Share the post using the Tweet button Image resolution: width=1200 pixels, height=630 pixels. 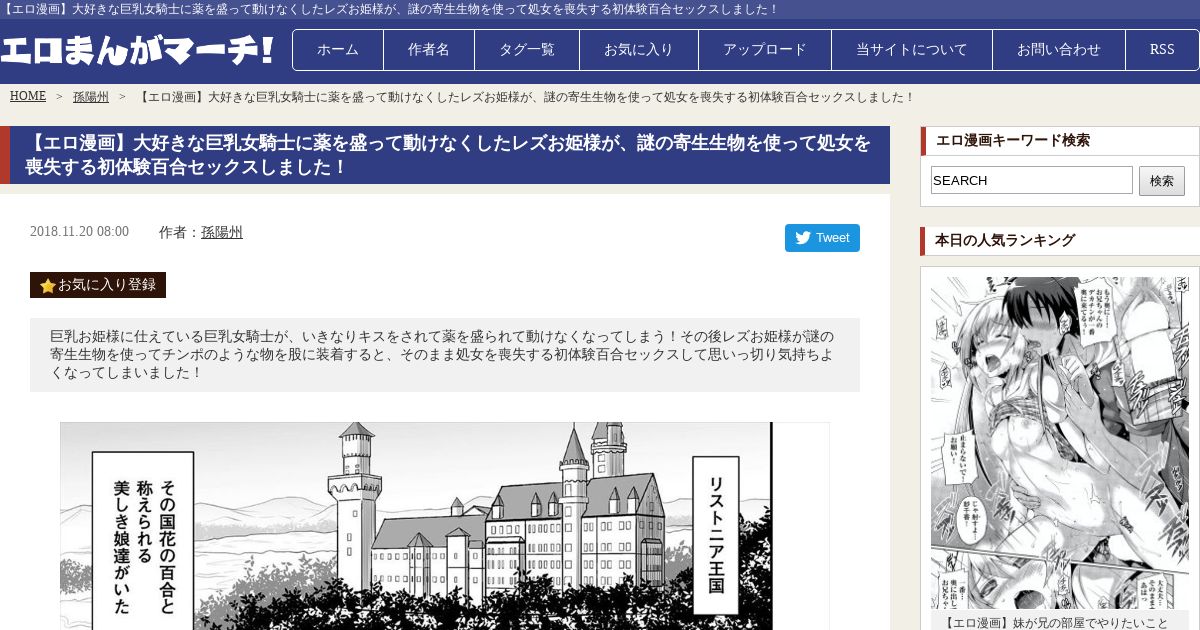(822, 238)
